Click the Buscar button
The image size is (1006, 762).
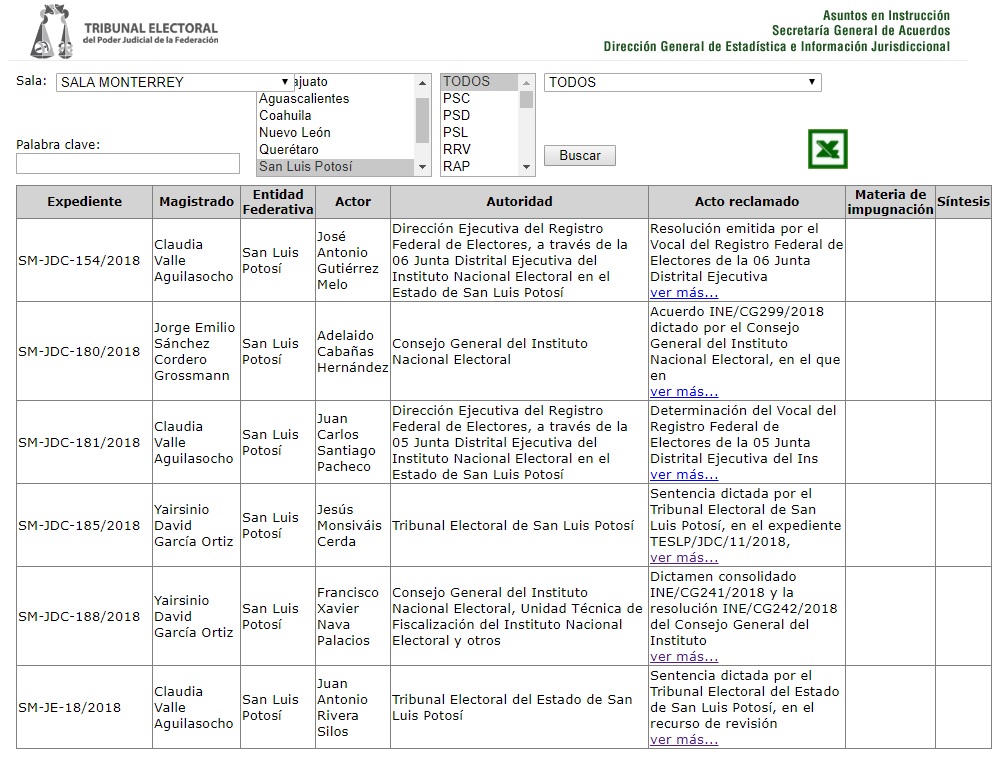580,155
